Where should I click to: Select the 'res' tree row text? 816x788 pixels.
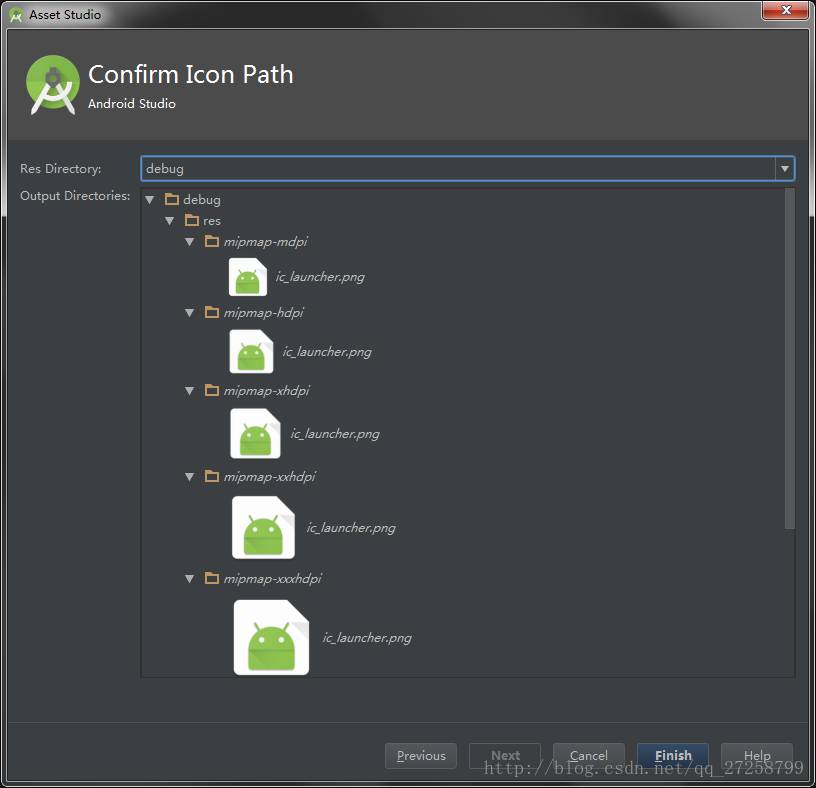212,221
